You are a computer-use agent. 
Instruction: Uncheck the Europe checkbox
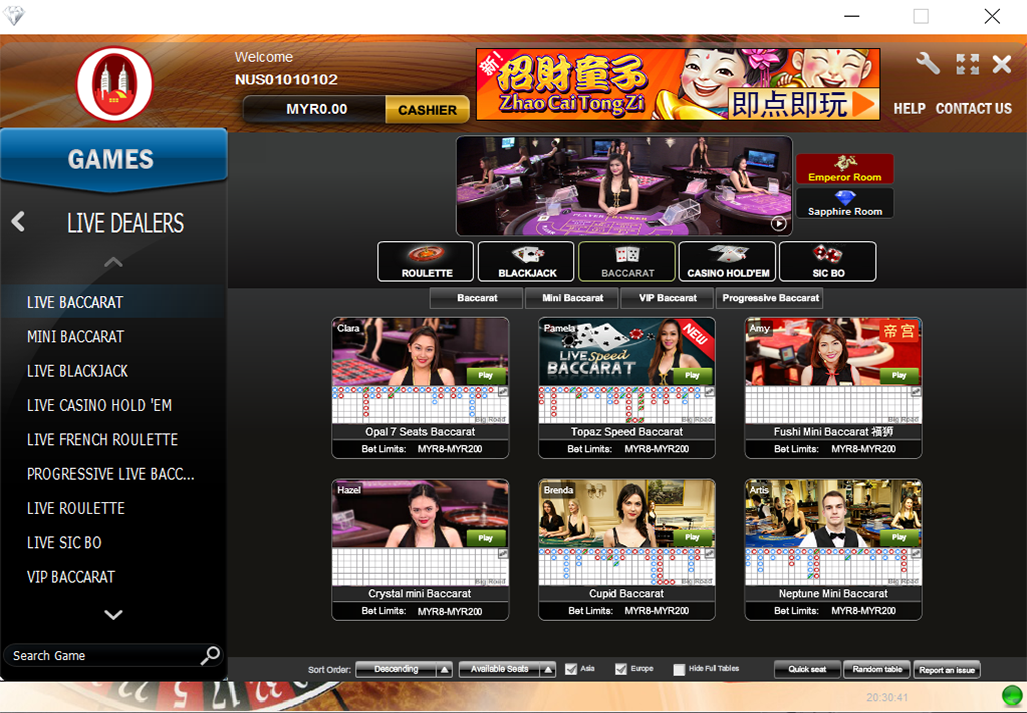click(621, 669)
